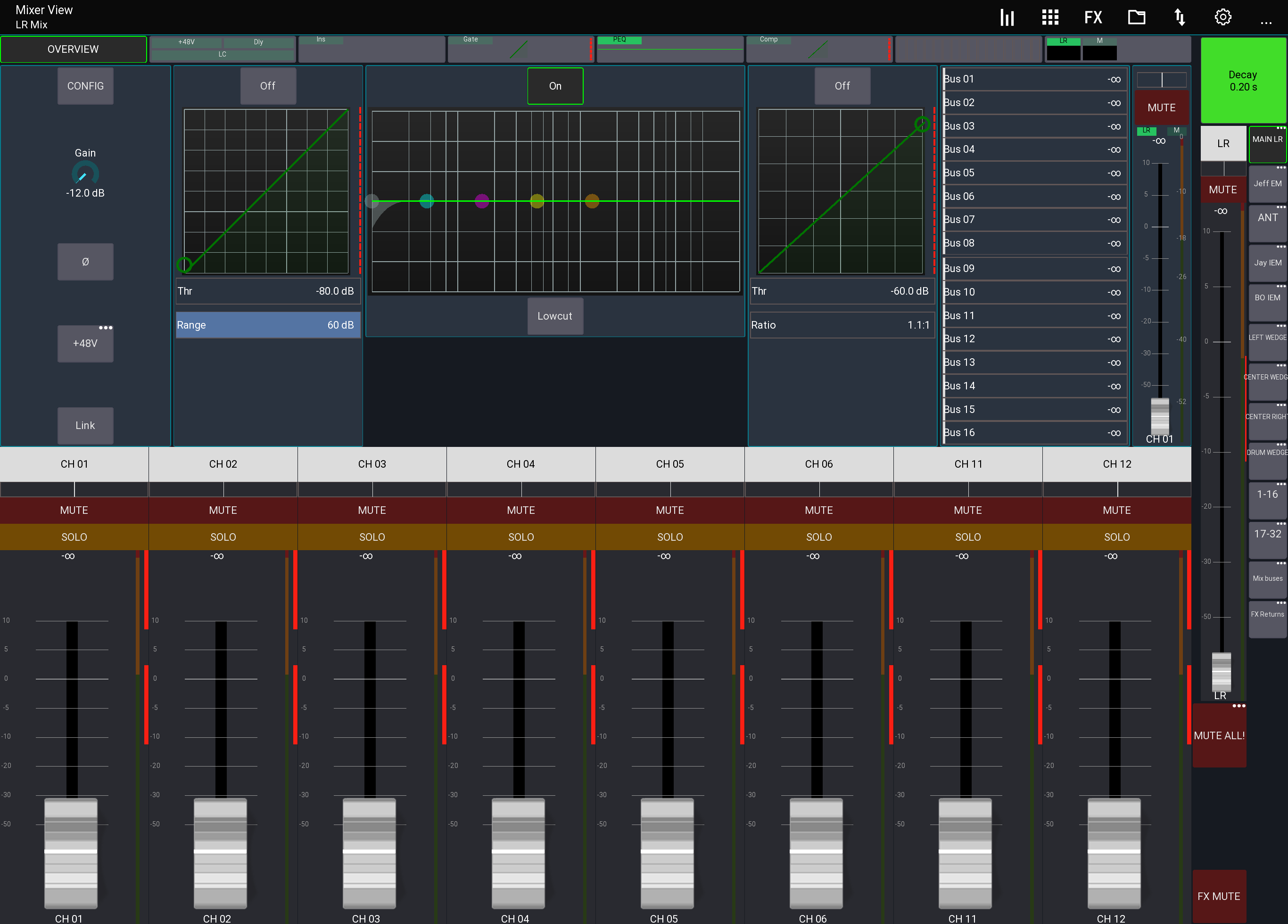Screen dimensions: 1288x924
Task: Open the channel grid view icon
Action: pyautogui.click(x=1050, y=17)
